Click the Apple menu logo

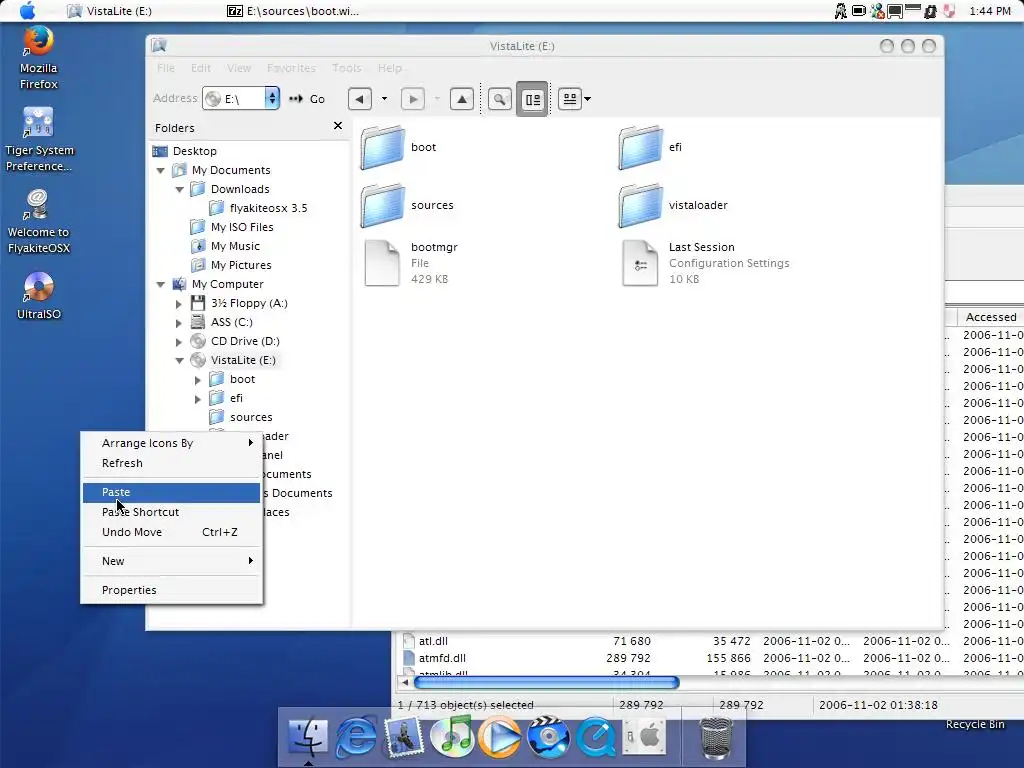pyautogui.click(x=27, y=11)
